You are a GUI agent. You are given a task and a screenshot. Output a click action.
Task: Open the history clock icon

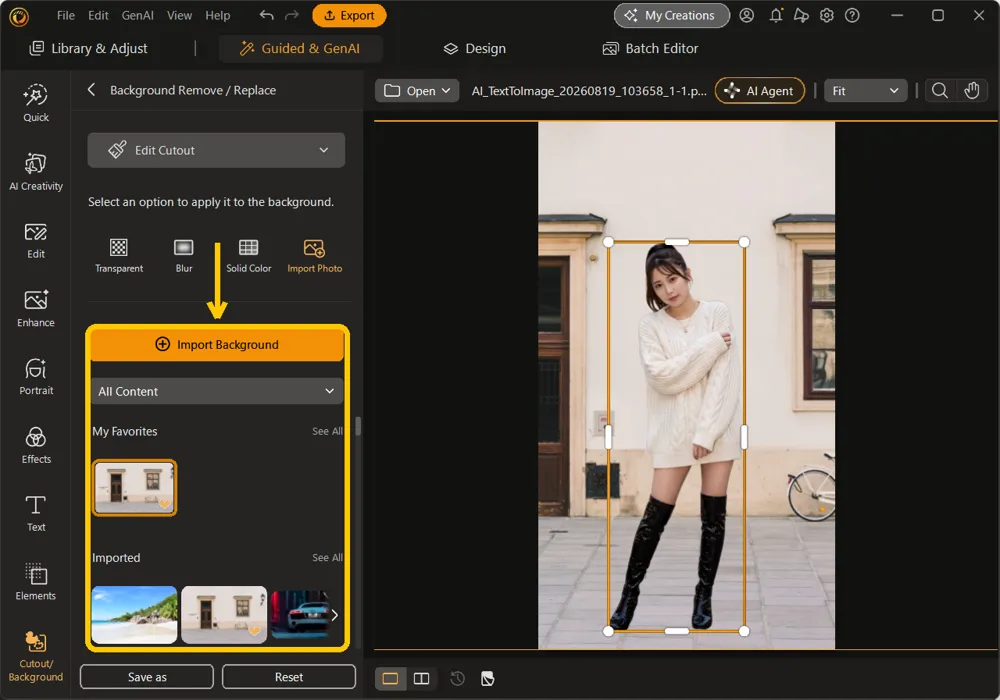click(457, 678)
